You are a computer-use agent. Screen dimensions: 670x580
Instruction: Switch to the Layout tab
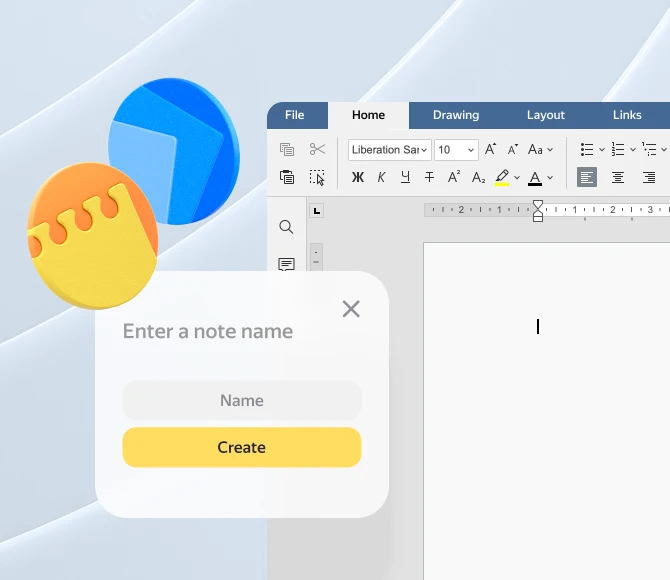[546, 115]
